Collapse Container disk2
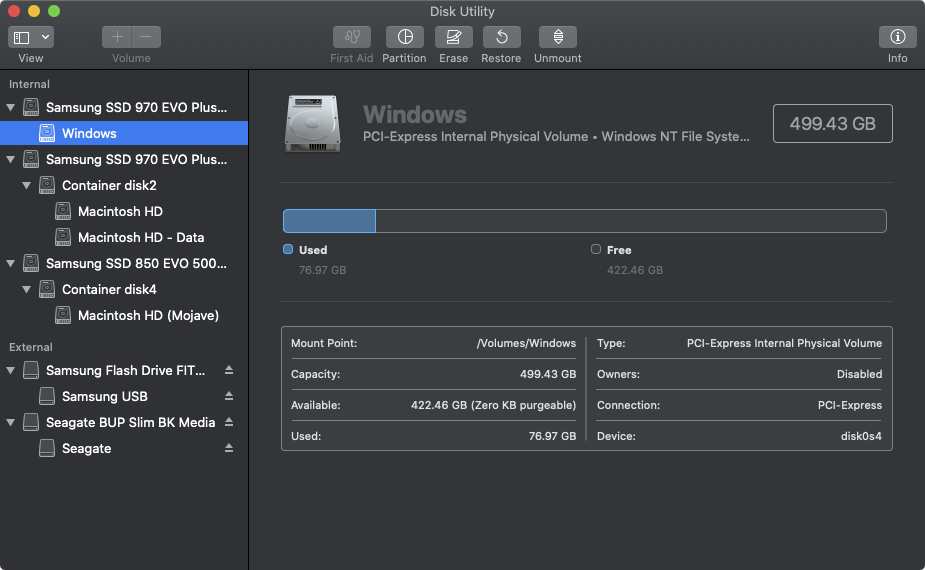Image resolution: width=925 pixels, height=570 pixels. pos(27,185)
